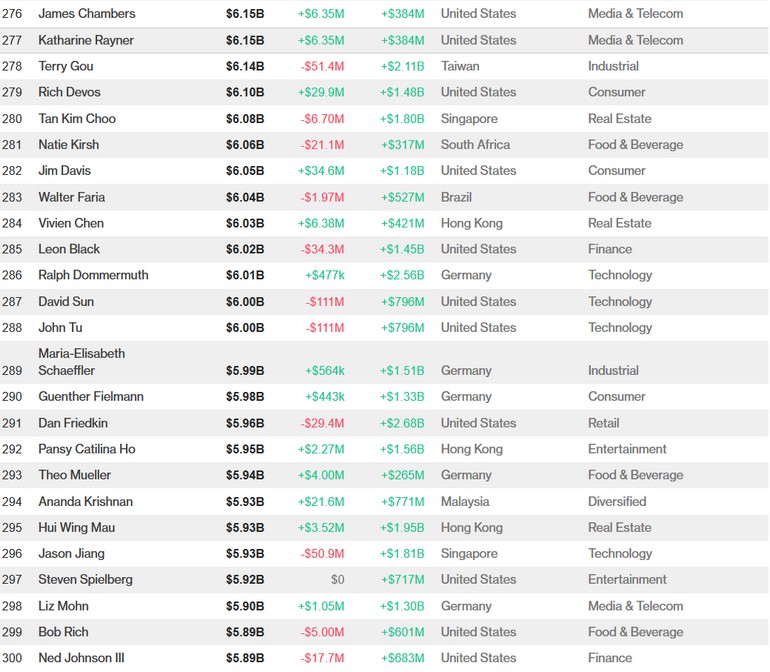770x672 pixels.
Task: Select Walter Faria from the list
Action: (x=71, y=197)
